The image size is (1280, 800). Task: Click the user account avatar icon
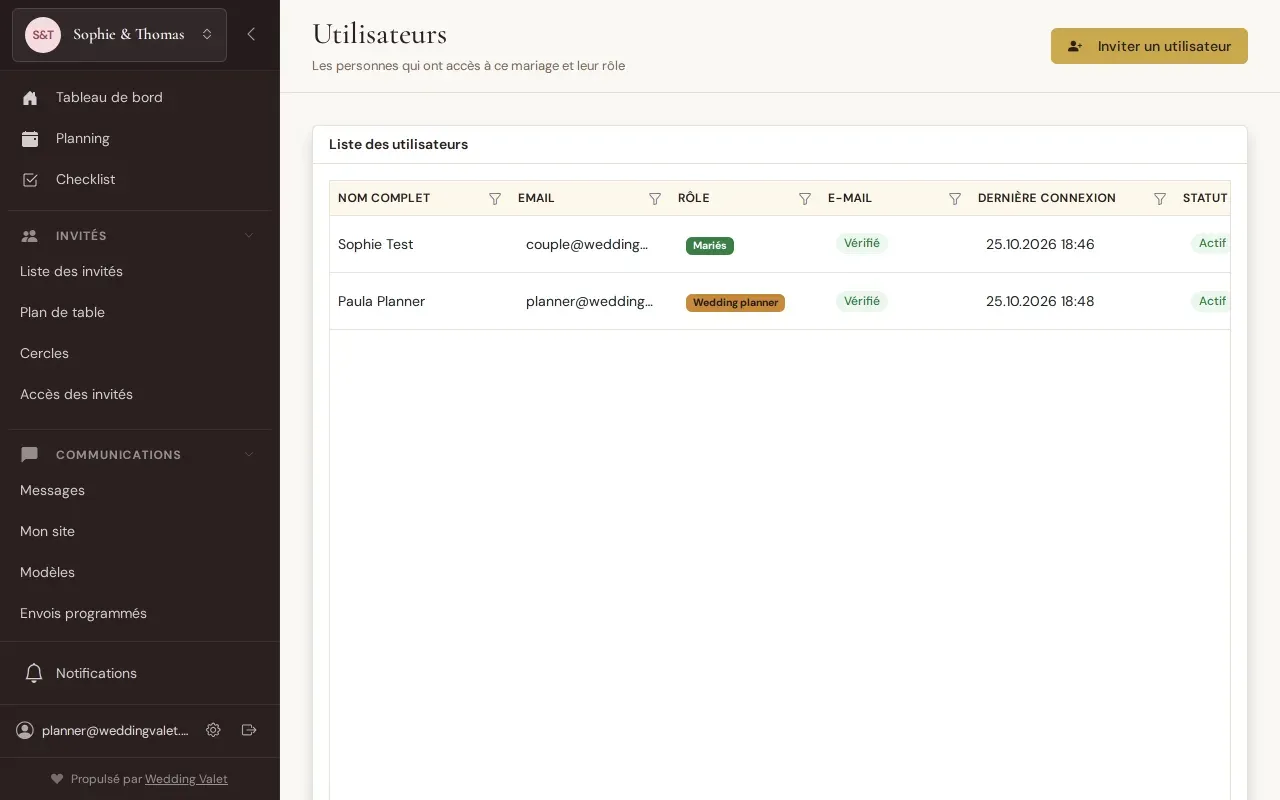coord(25,730)
